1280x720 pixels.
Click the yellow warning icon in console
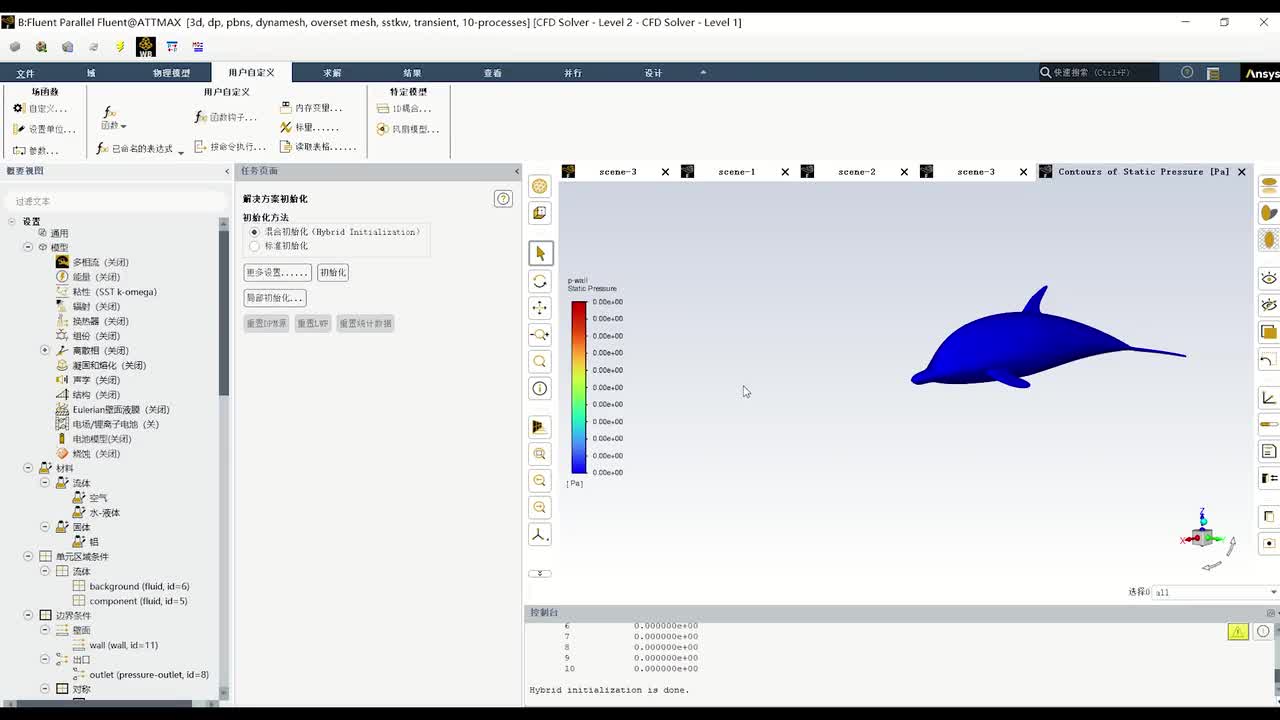pyautogui.click(x=1238, y=632)
